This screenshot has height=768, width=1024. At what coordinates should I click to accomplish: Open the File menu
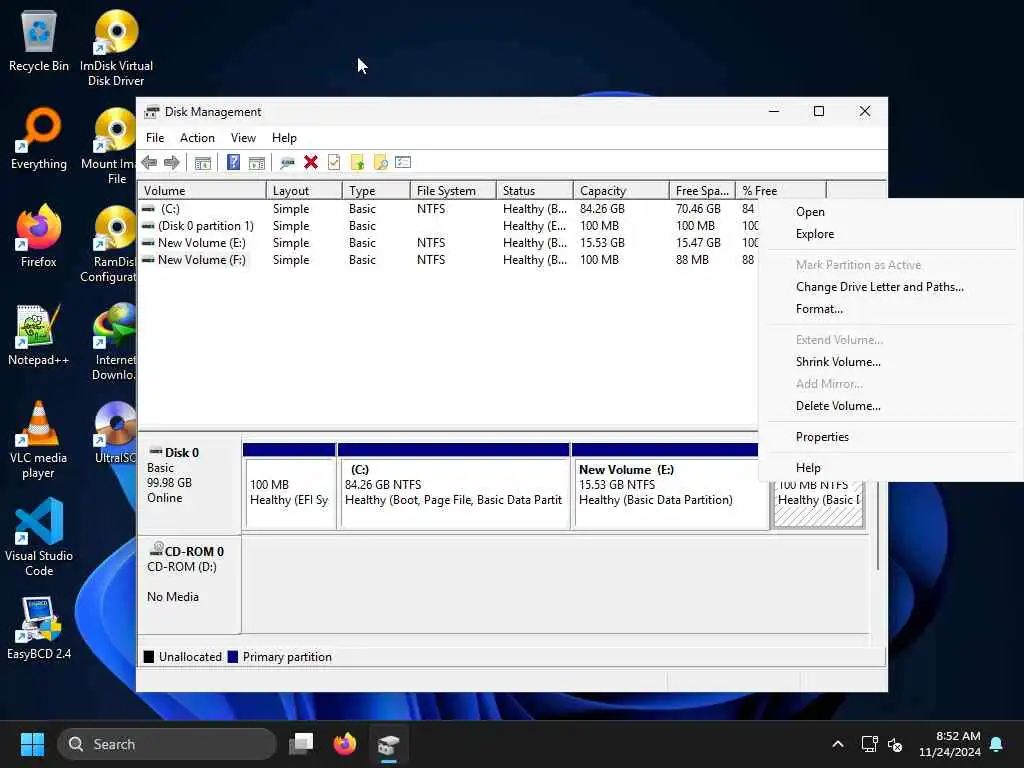point(155,138)
